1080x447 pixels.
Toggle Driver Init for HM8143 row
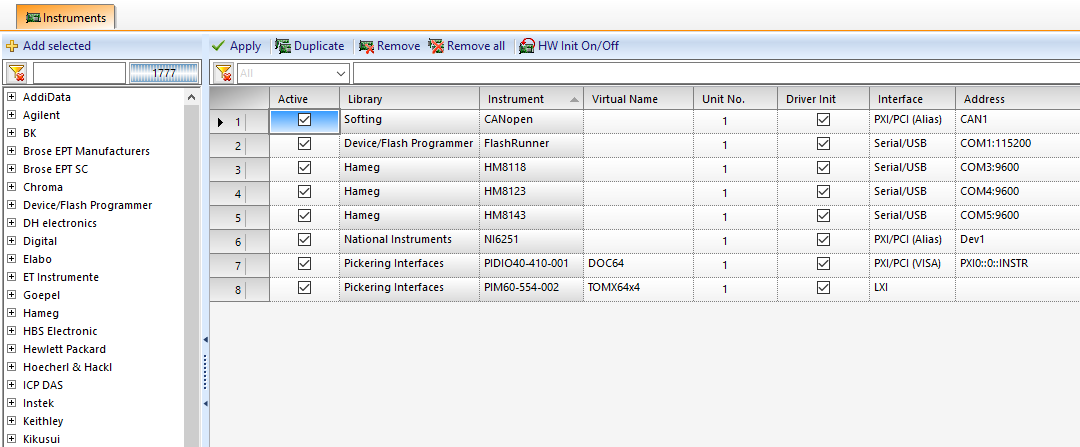coord(823,216)
